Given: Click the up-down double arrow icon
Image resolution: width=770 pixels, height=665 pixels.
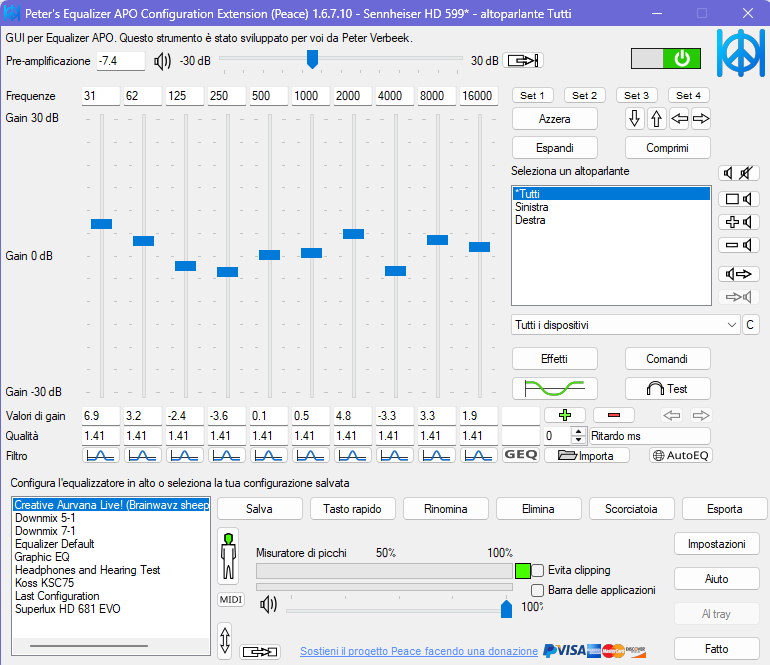Looking at the screenshot, I should pos(225,640).
